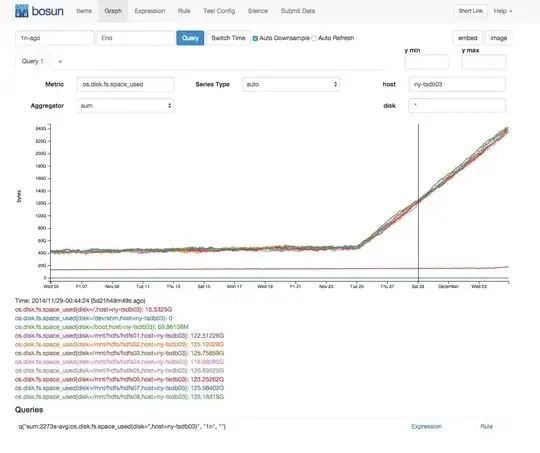Expand the Series Type dropdown
The height and width of the screenshot is (453, 540).
[291, 84]
